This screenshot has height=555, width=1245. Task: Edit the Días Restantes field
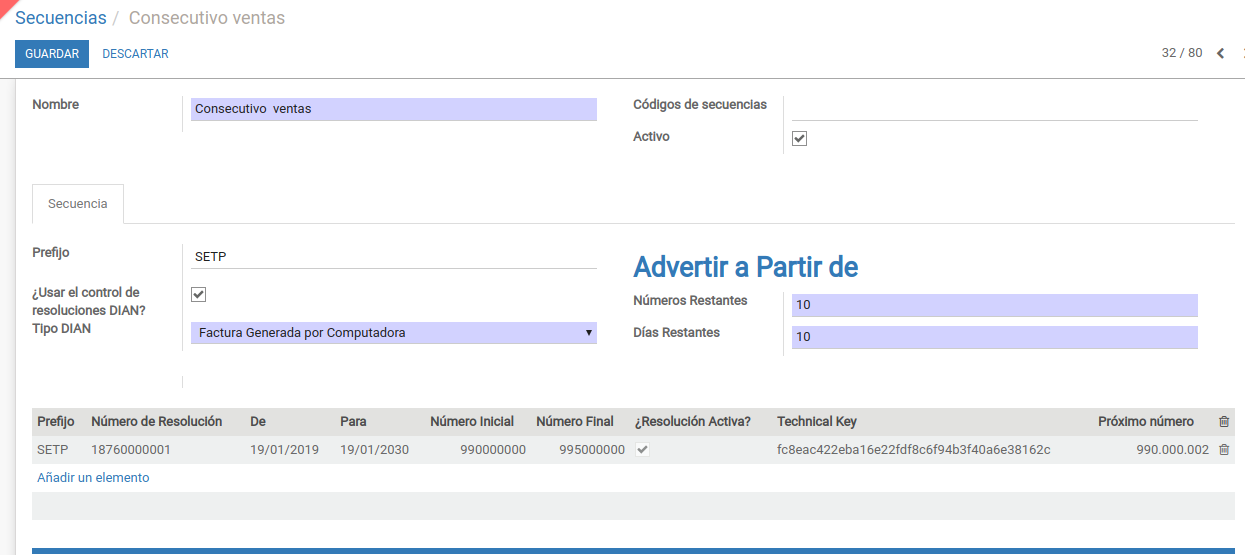[993, 337]
